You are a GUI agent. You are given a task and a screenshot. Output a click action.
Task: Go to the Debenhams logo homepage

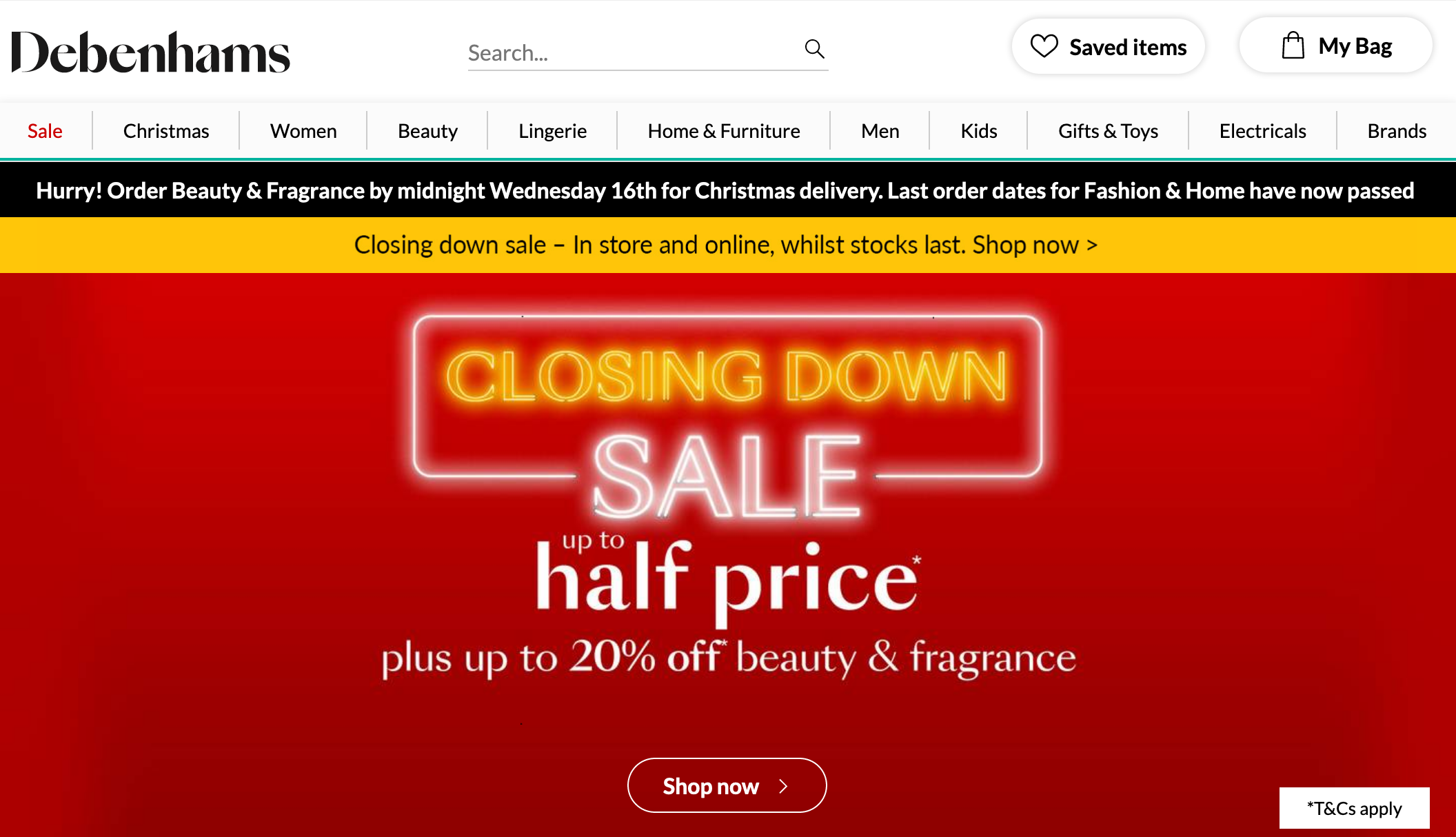[150, 52]
